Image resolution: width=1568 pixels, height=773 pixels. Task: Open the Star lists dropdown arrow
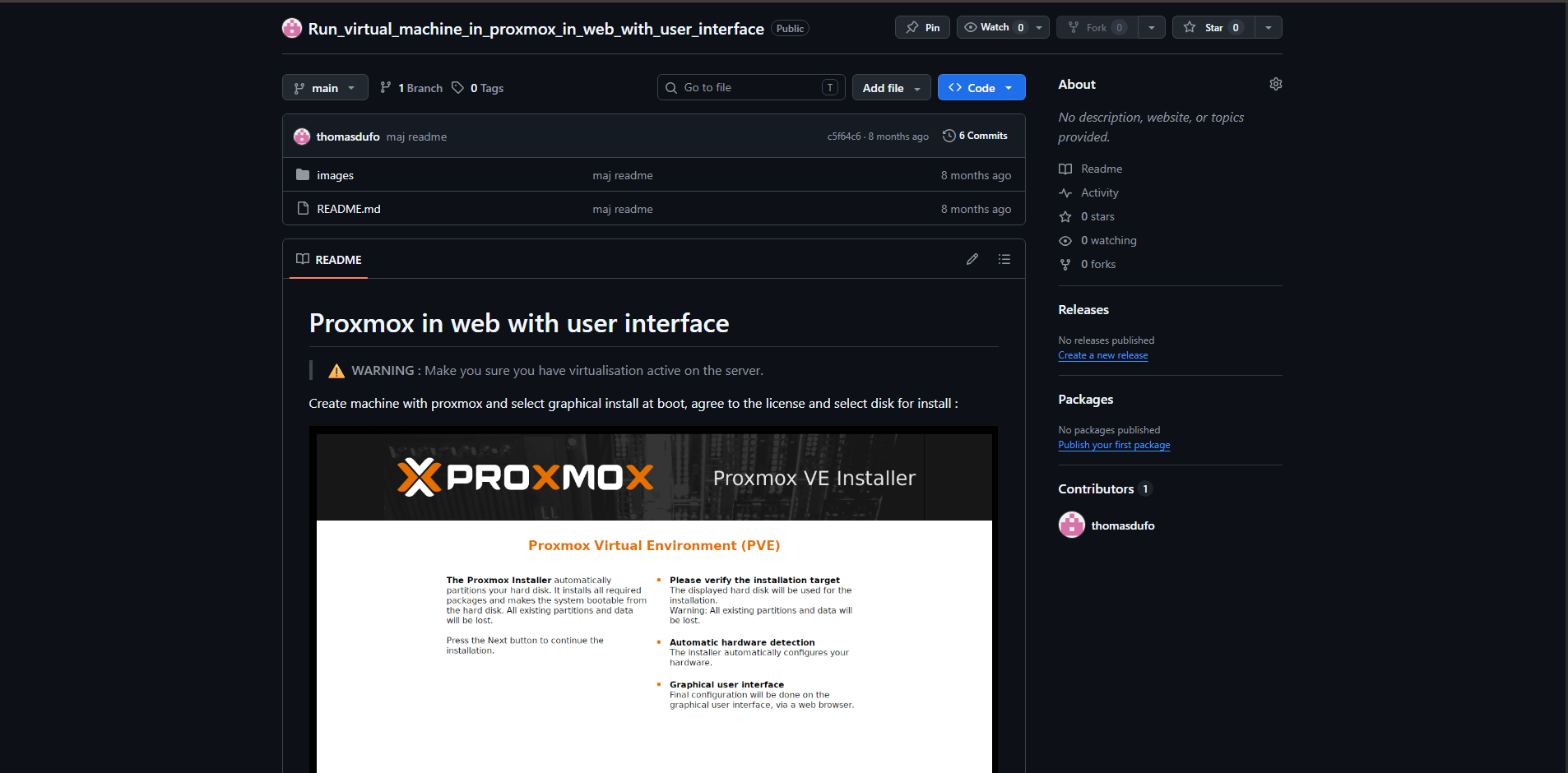(x=1269, y=27)
